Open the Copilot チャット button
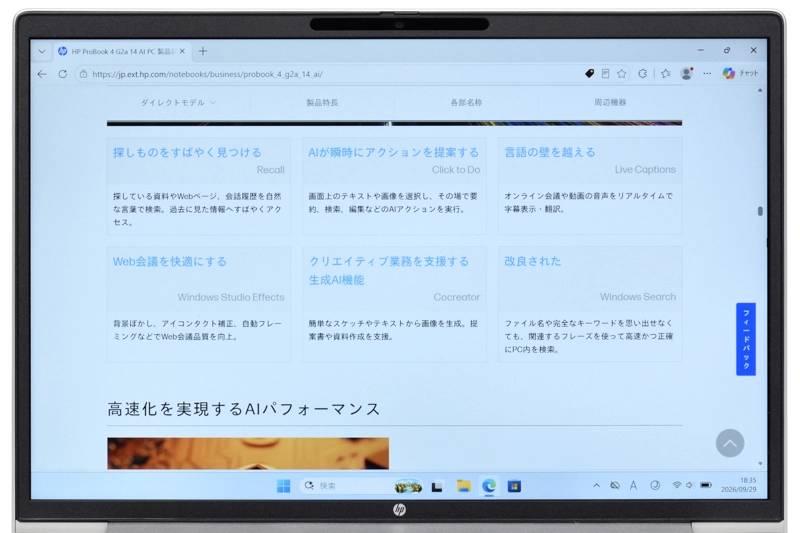 [x=740, y=73]
